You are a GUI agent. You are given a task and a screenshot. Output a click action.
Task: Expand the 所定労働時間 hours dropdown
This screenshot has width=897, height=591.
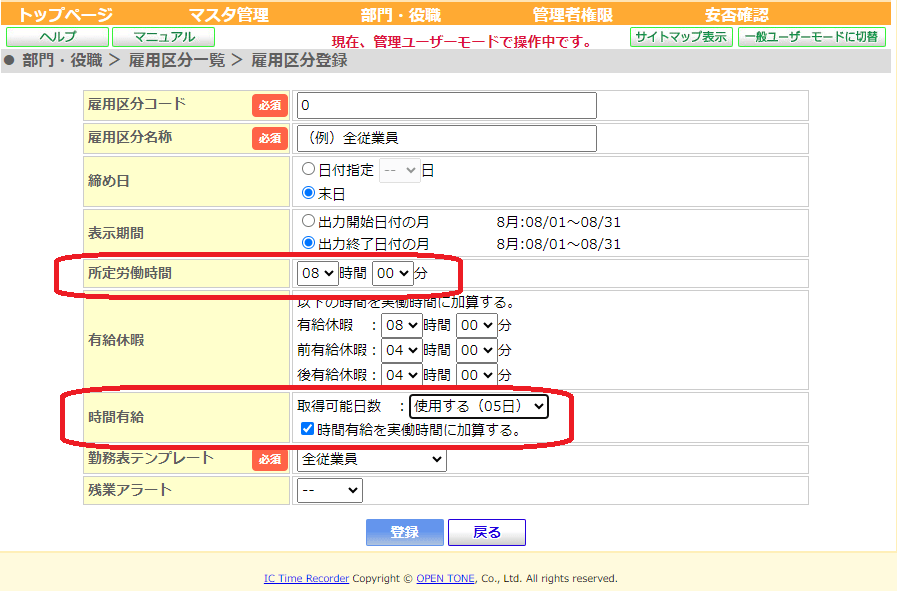coord(317,273)
